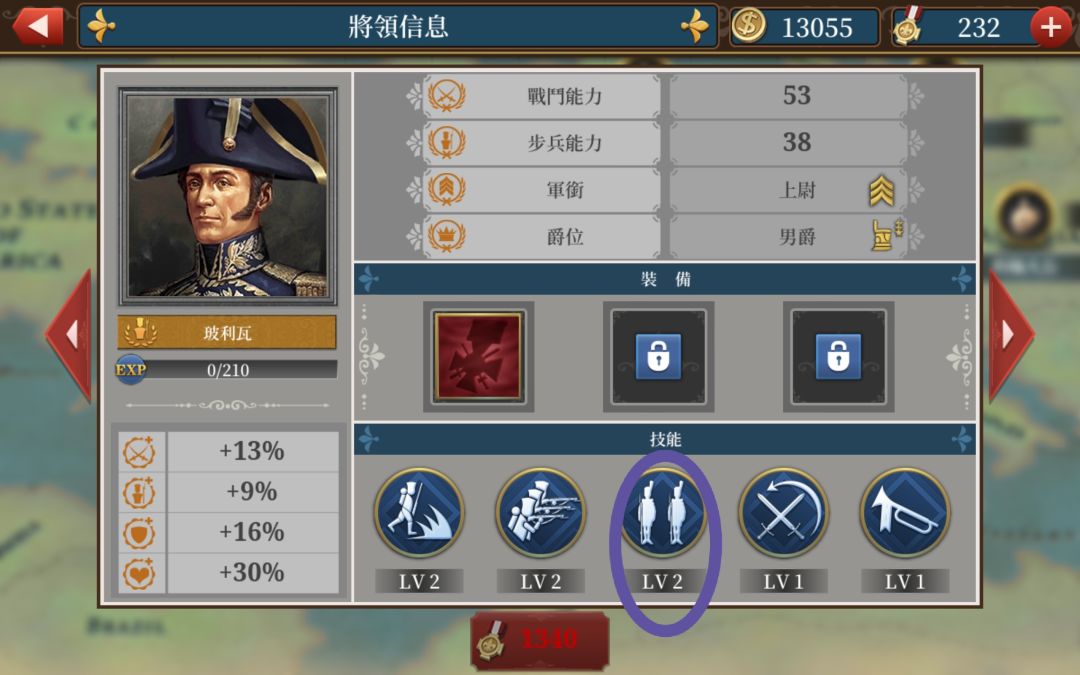
Task: Add medals with the red plus button
Action: click(1050, 28)
